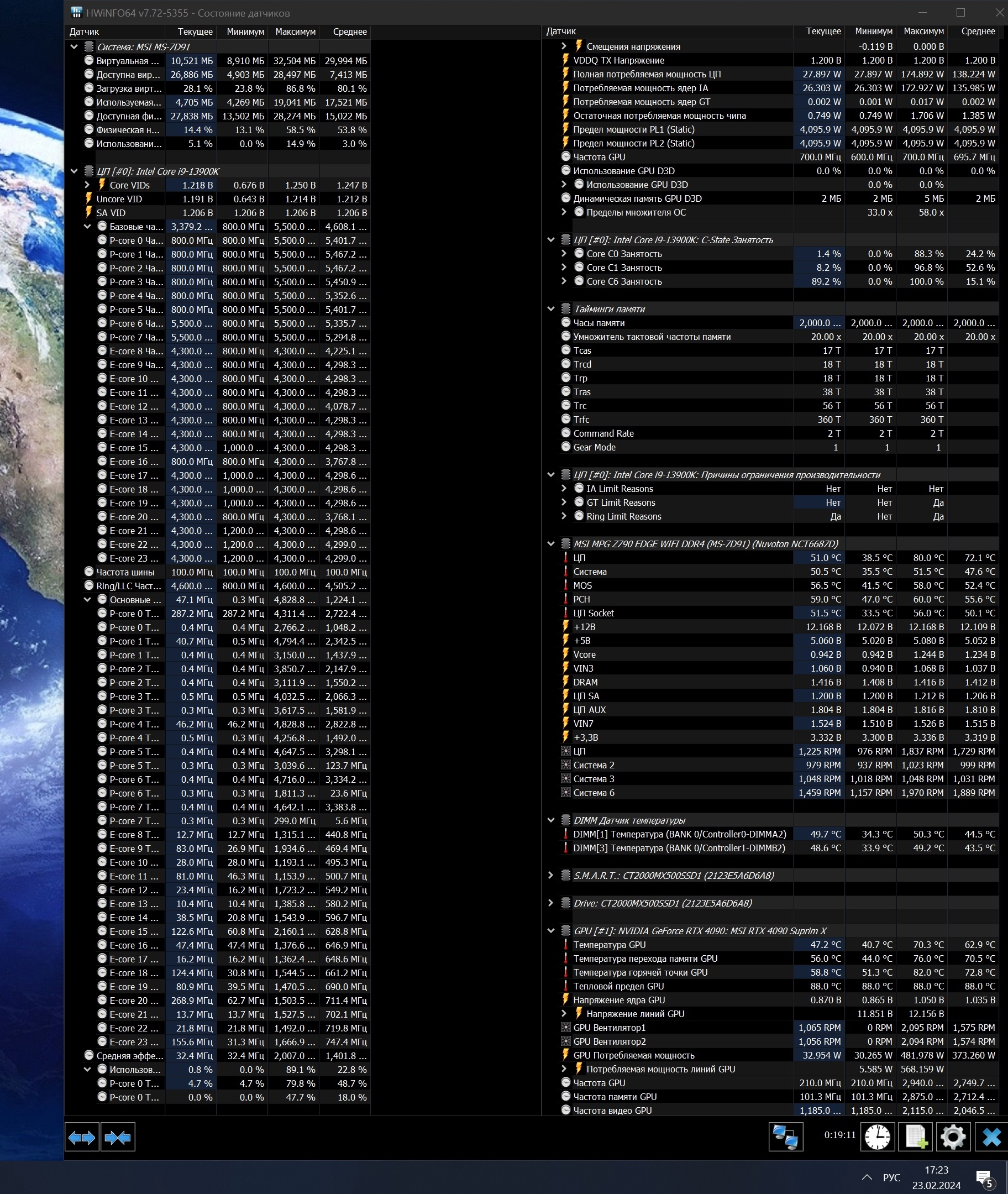Click the lightning icon beside Uncore VID
This screenshot has height=1194, width=1008.
point(88,199)
